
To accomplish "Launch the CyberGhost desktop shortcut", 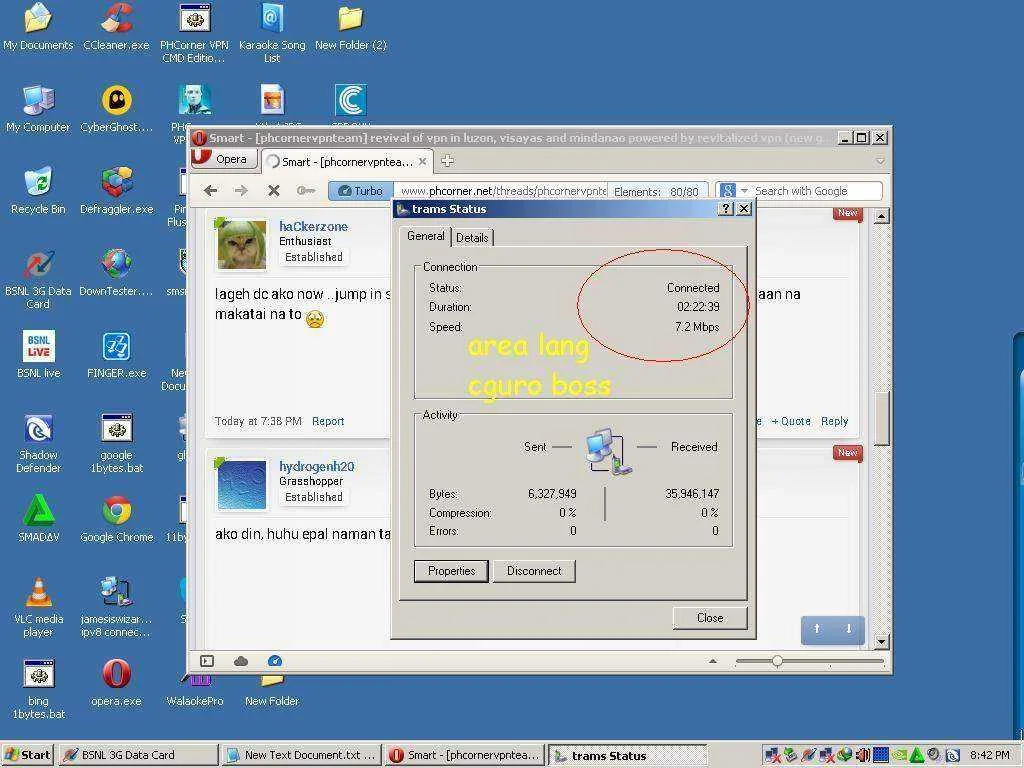I will pyautogui.click(x=116, y=109).
